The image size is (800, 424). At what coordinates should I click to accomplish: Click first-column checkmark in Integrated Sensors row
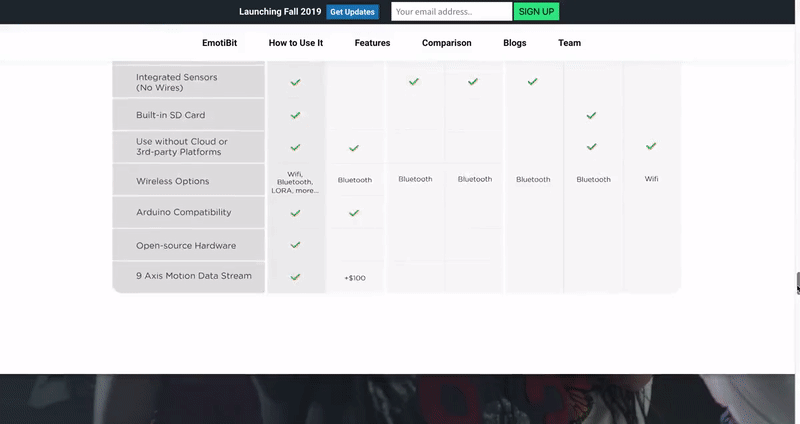point(295,82)
